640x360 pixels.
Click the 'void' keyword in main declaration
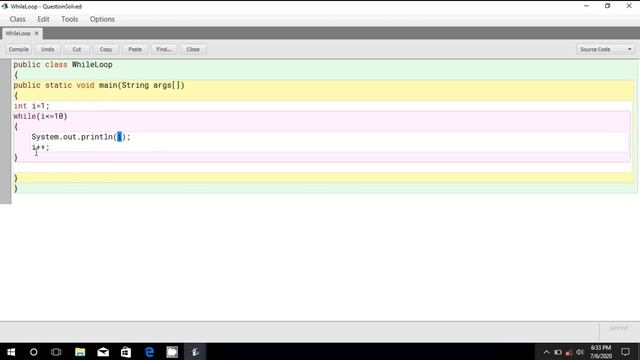point(85,85)
